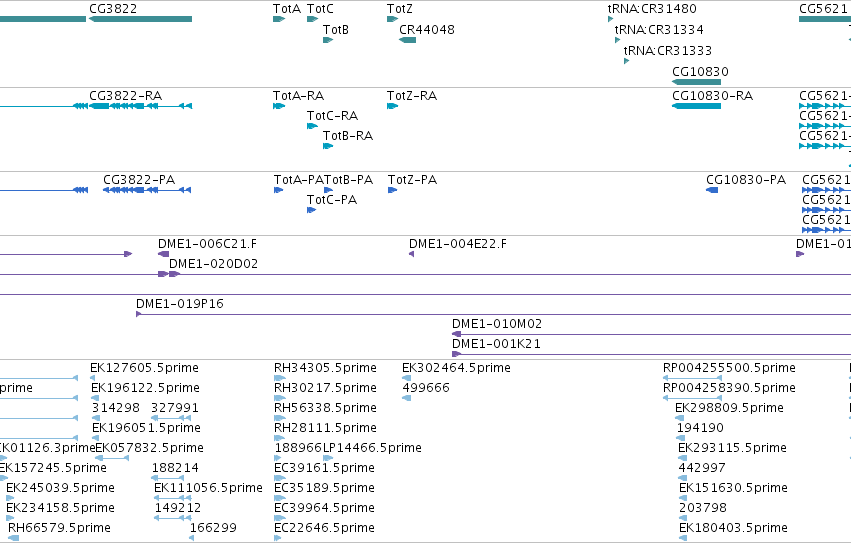Click EC35189.5prime EST
Screen dimensions: 851x543
click(x=280, y=498)
